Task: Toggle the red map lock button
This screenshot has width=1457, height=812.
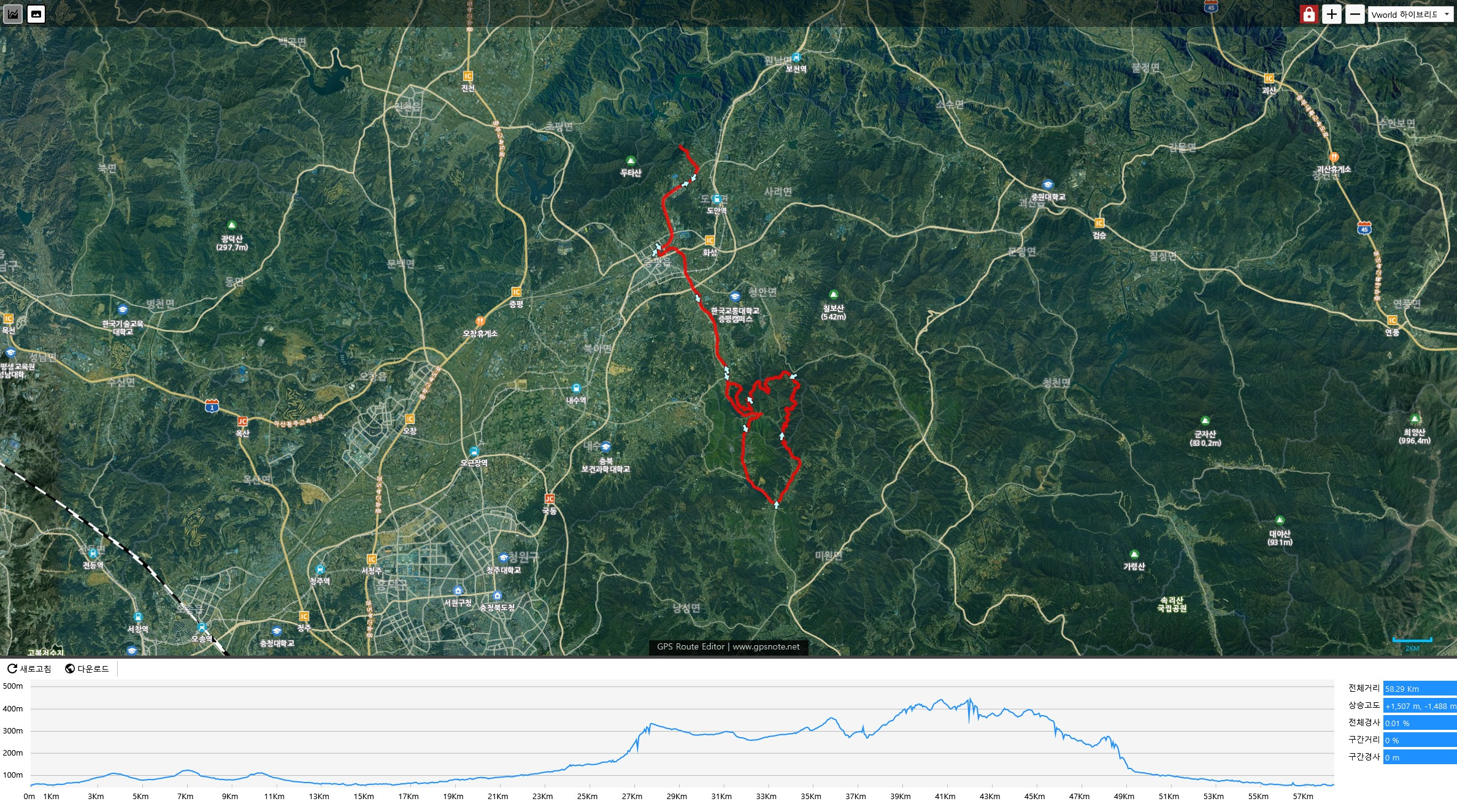Action: coord(1309,14)
